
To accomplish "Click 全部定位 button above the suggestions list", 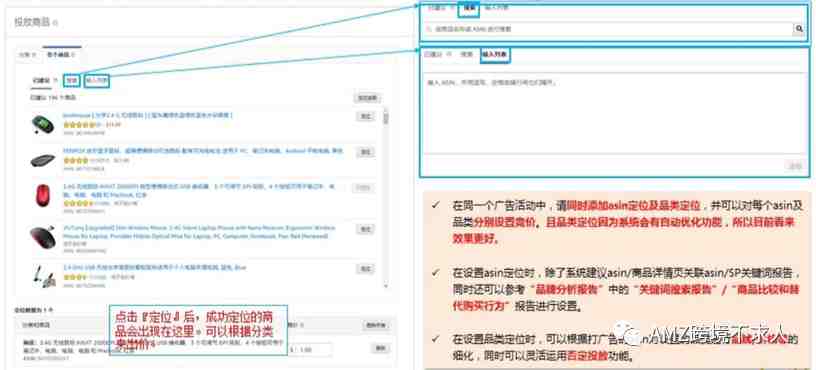I will 367,98.
